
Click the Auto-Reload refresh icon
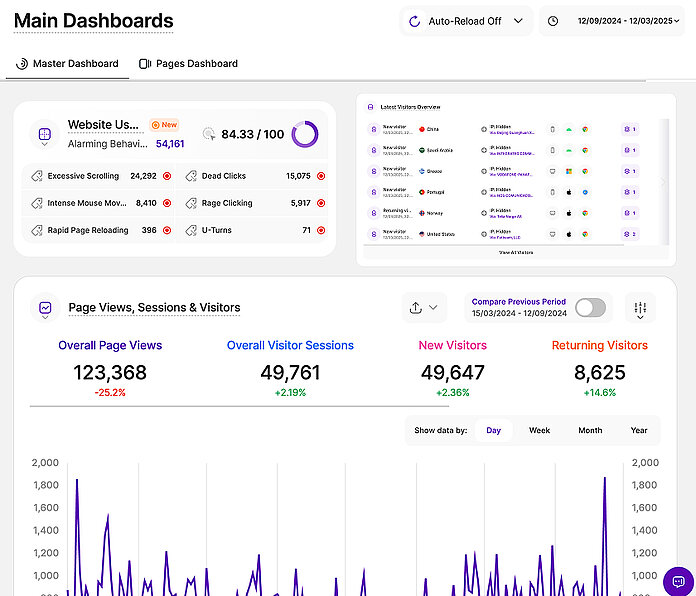pos(415,21)
